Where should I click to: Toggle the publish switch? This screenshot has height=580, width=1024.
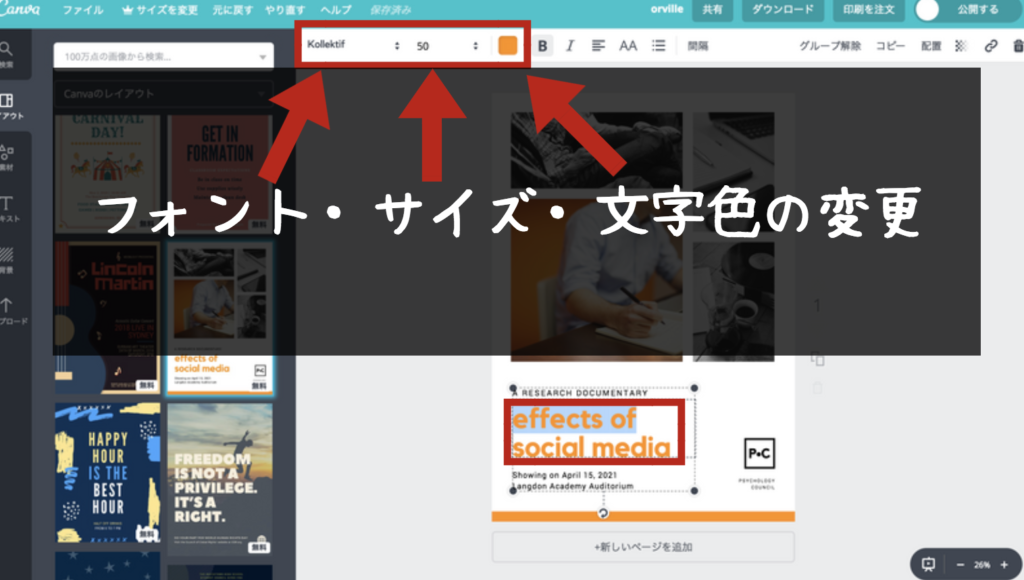click(x=927, y=10)
